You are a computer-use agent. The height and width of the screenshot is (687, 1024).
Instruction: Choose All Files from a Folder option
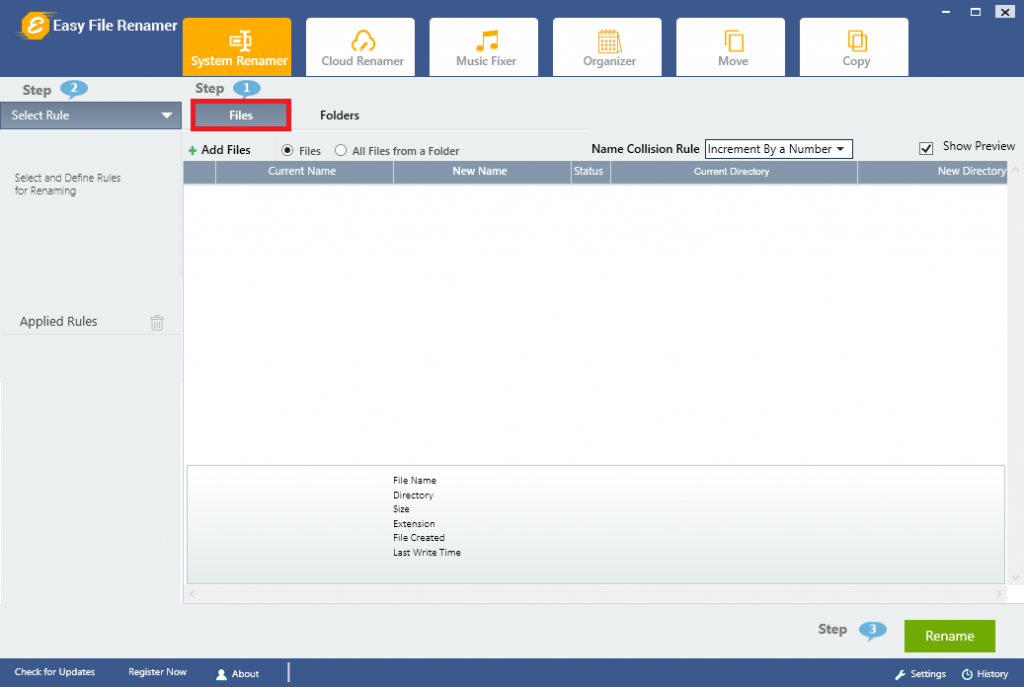pos(339,150)
